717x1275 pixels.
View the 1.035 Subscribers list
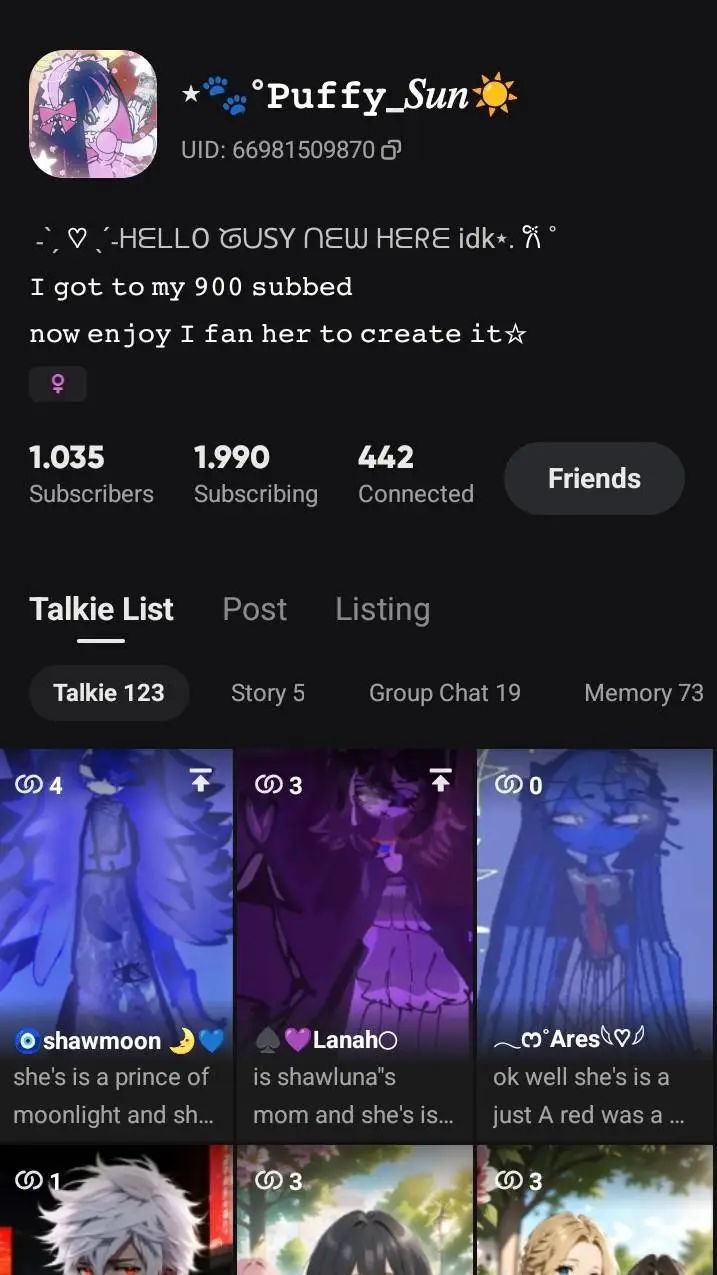click(91, 474)
